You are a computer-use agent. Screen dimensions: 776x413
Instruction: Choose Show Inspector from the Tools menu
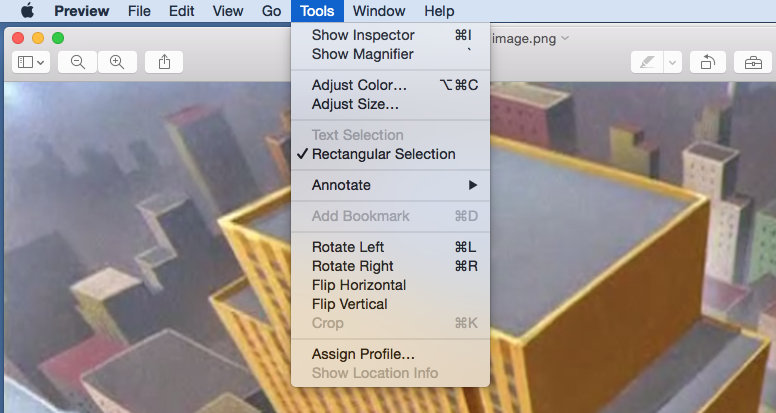point(362,35)
